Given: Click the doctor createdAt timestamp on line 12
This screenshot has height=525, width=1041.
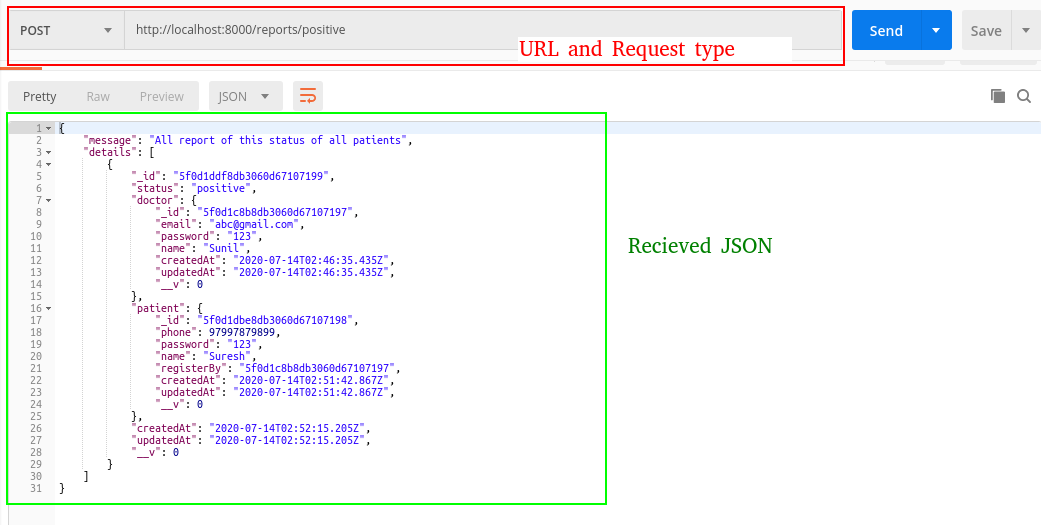Looking at the screenshot, I should [311, 260].
